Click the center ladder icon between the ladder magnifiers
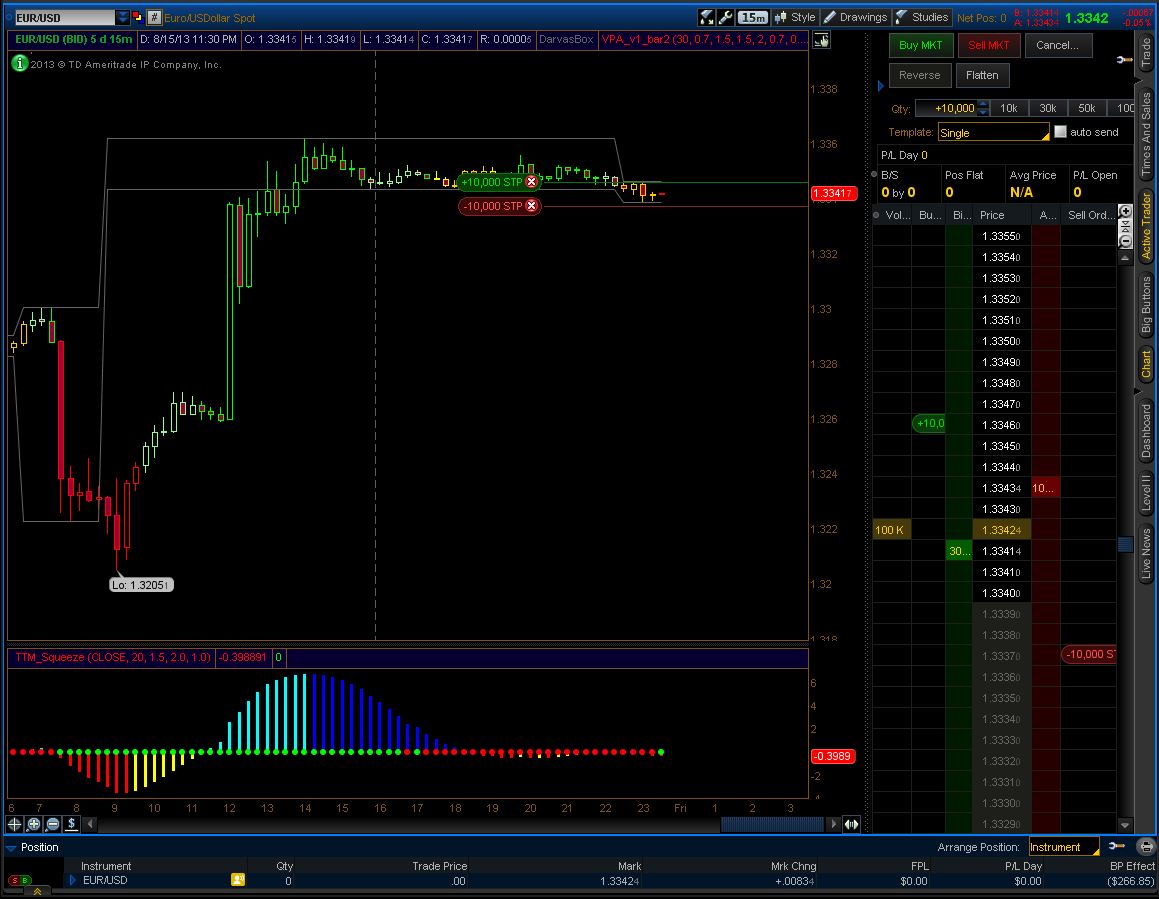Screen dimensions: 1159x899 tap(1125, 227)
